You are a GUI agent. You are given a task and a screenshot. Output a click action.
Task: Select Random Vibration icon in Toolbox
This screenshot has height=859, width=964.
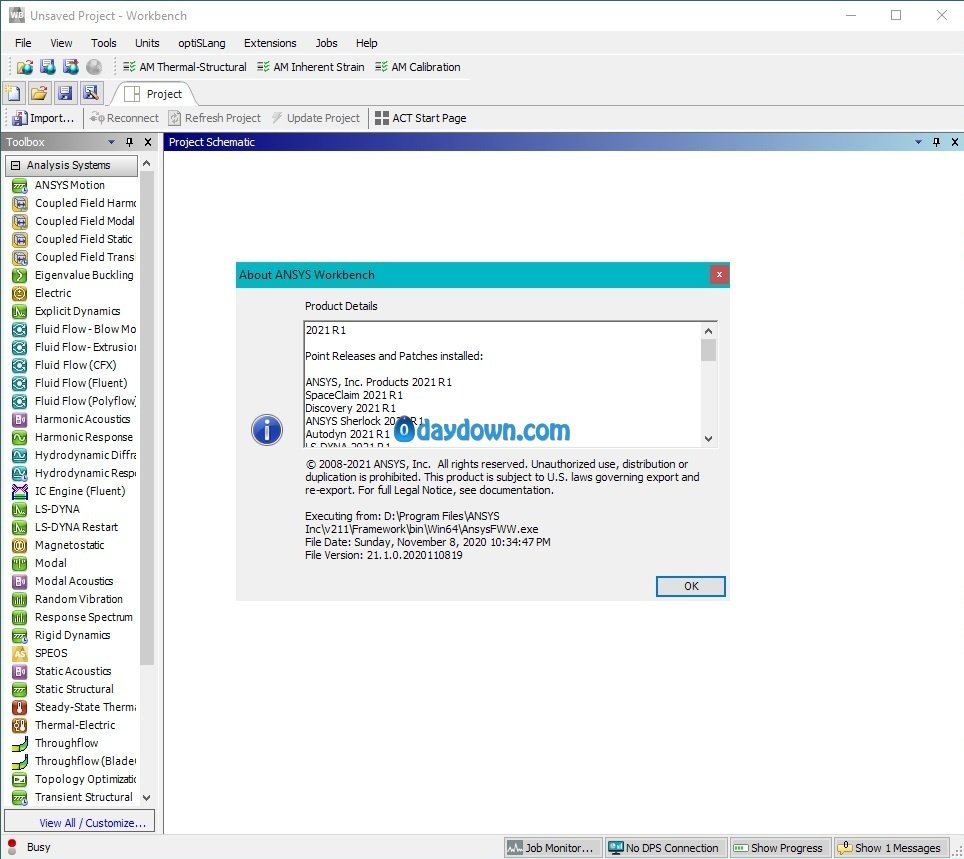click(x=20, y=599)
